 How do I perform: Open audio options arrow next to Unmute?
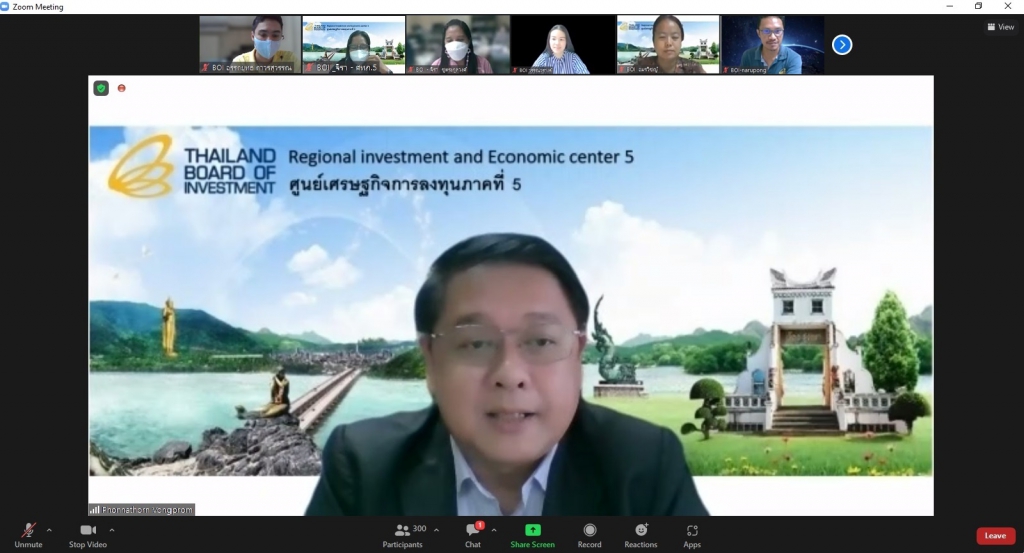[x=49, y=530]
